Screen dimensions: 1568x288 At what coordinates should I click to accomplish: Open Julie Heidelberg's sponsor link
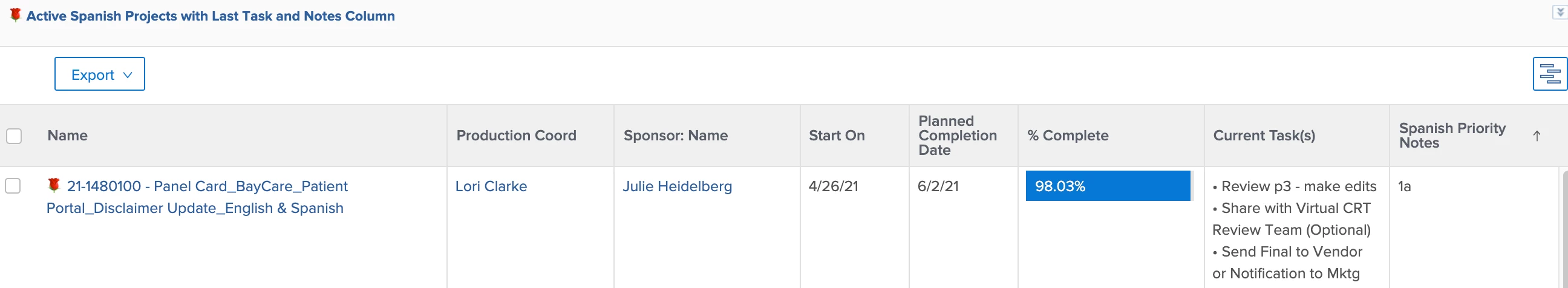click(x=677, y=186)
